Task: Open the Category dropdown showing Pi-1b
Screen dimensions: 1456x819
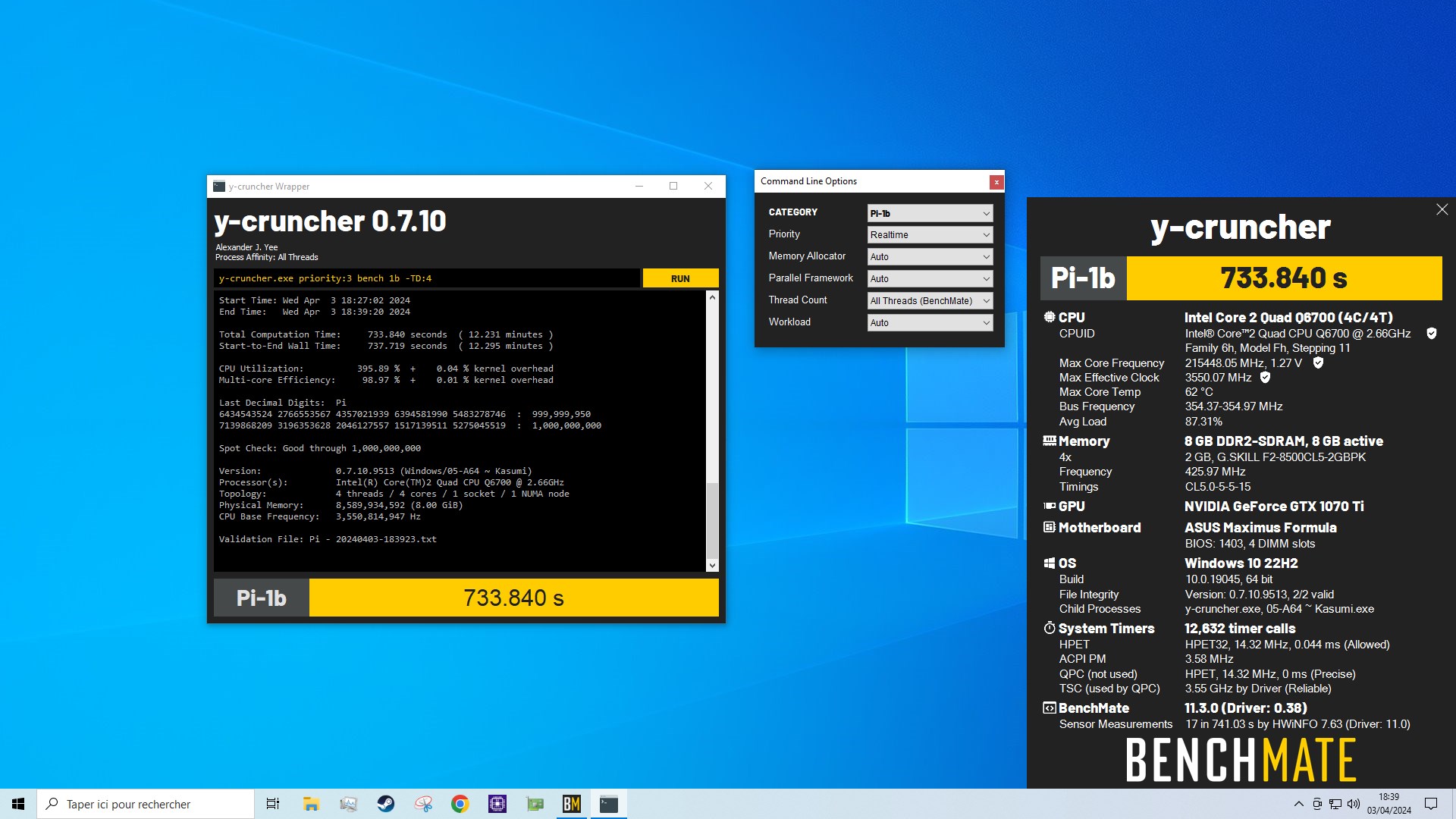Action: [x=930, y=213]
